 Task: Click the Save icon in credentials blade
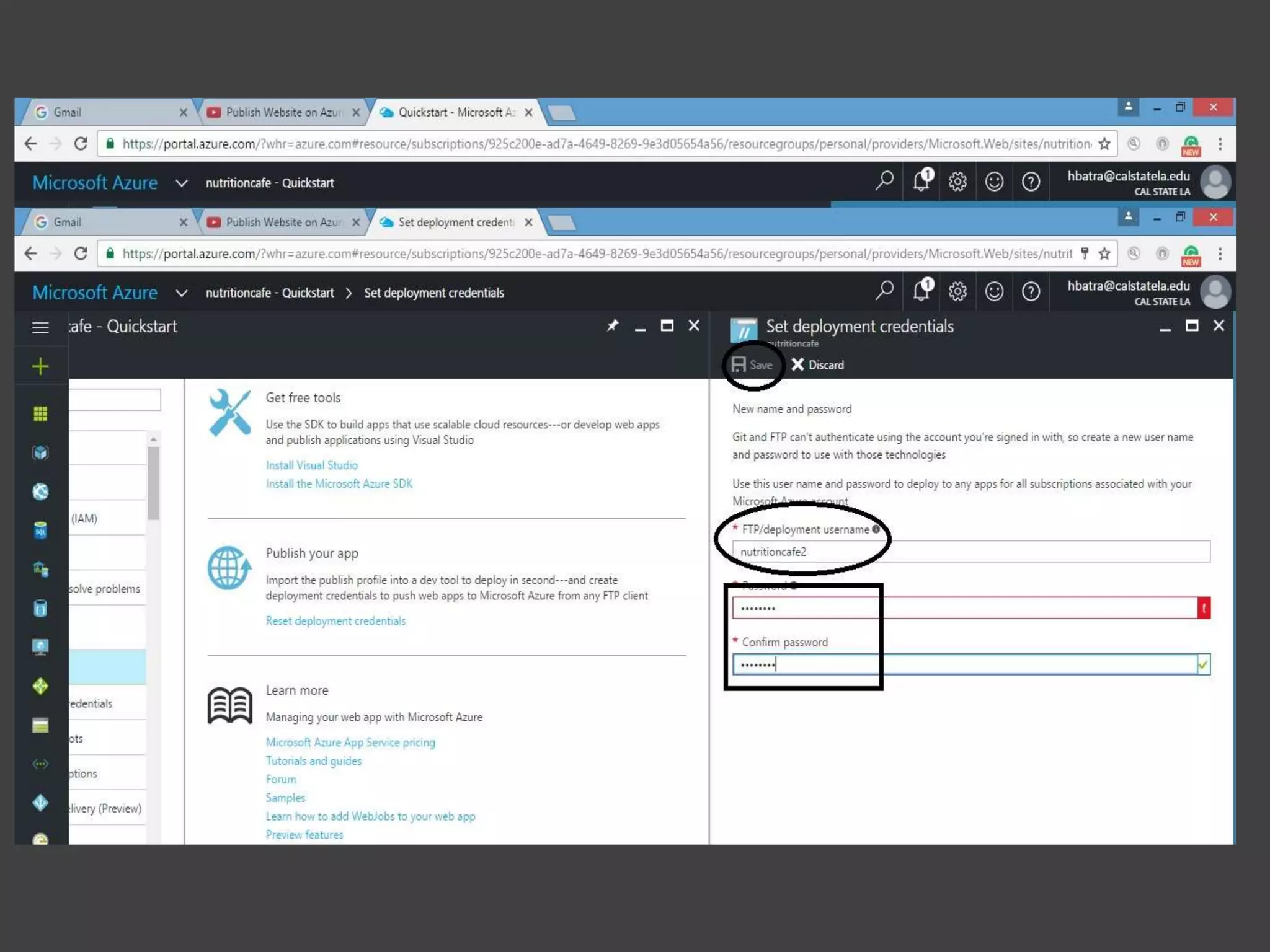click(x=739, y=364)
